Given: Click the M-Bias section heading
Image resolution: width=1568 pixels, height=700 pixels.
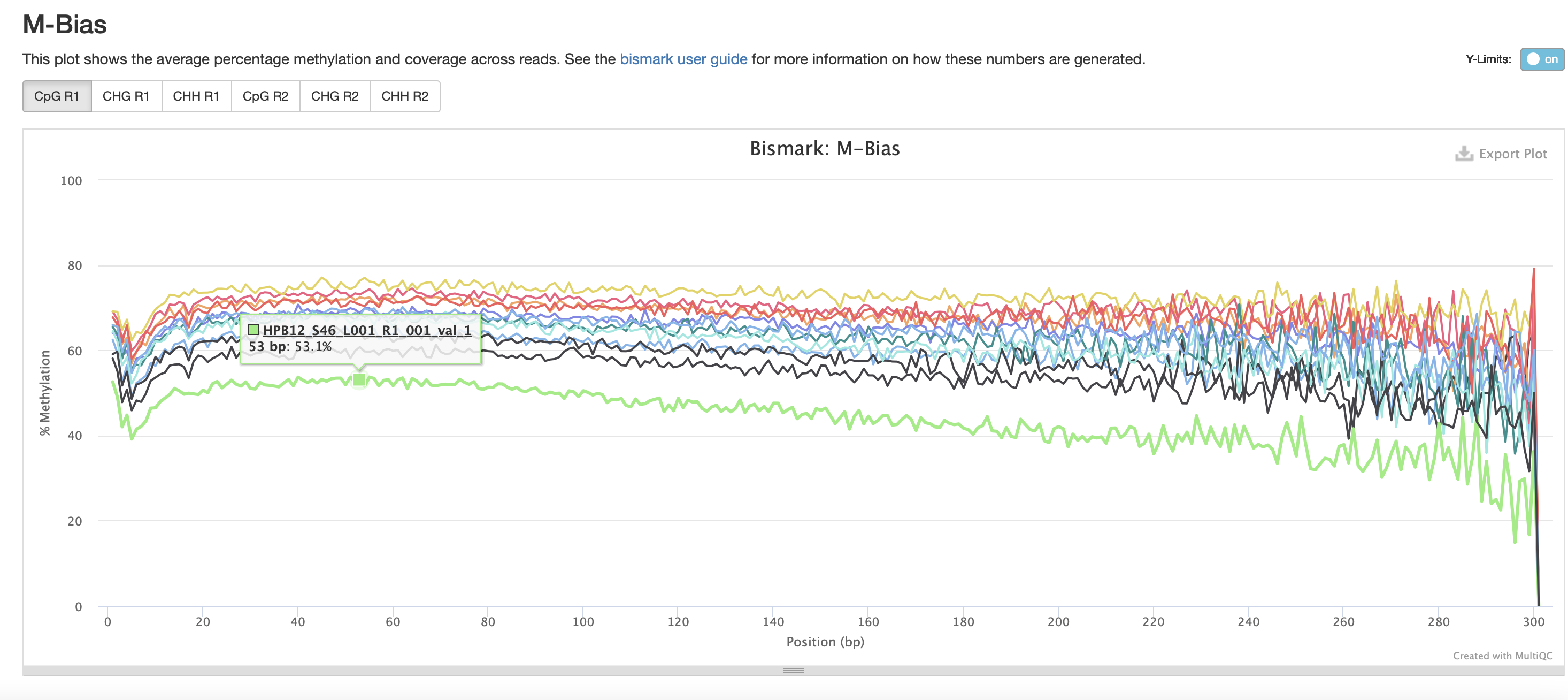Looking at the screenshot, I should pyautogui.click(x=65, y=25).
